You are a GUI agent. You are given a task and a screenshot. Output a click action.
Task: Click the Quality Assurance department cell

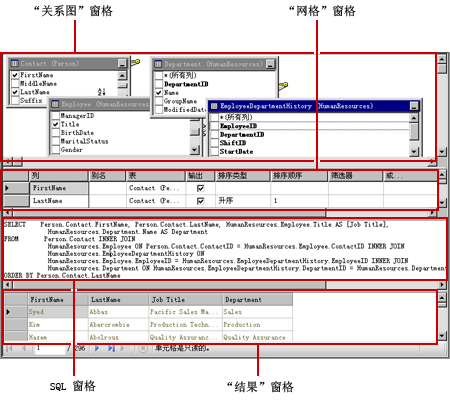[x=257, y=337]
